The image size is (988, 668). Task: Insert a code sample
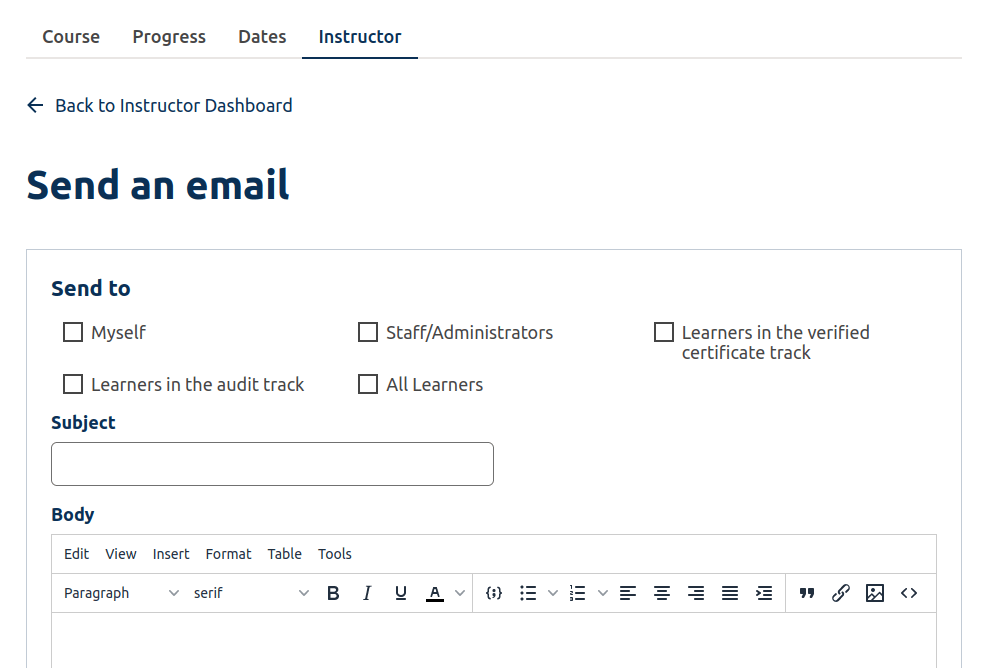pos(493,593)
